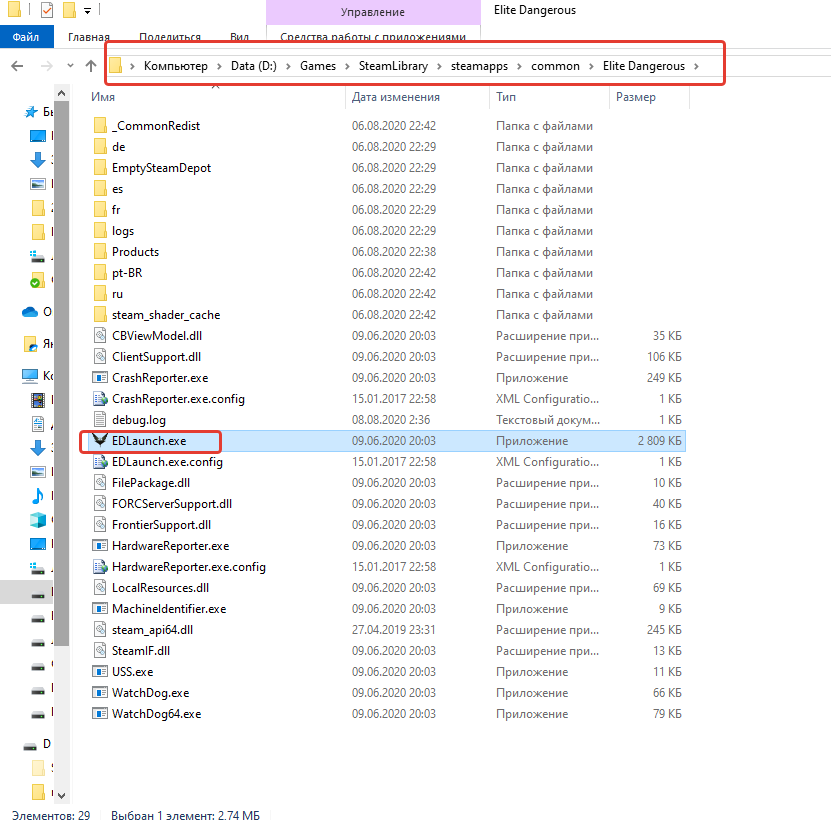The height and width of the screenshot is (820, 831).
Task: Expand chevron after steamapps in address bar
Action: tap(519, 66)
